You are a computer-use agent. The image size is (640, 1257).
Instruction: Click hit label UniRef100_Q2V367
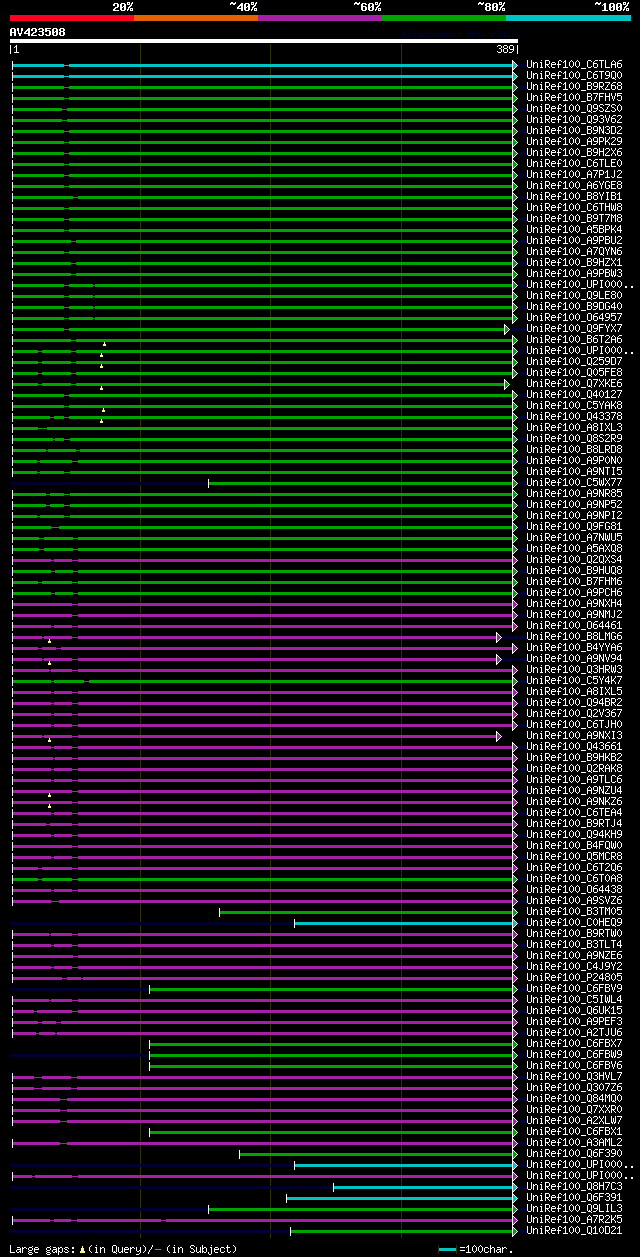coord(574,713)
